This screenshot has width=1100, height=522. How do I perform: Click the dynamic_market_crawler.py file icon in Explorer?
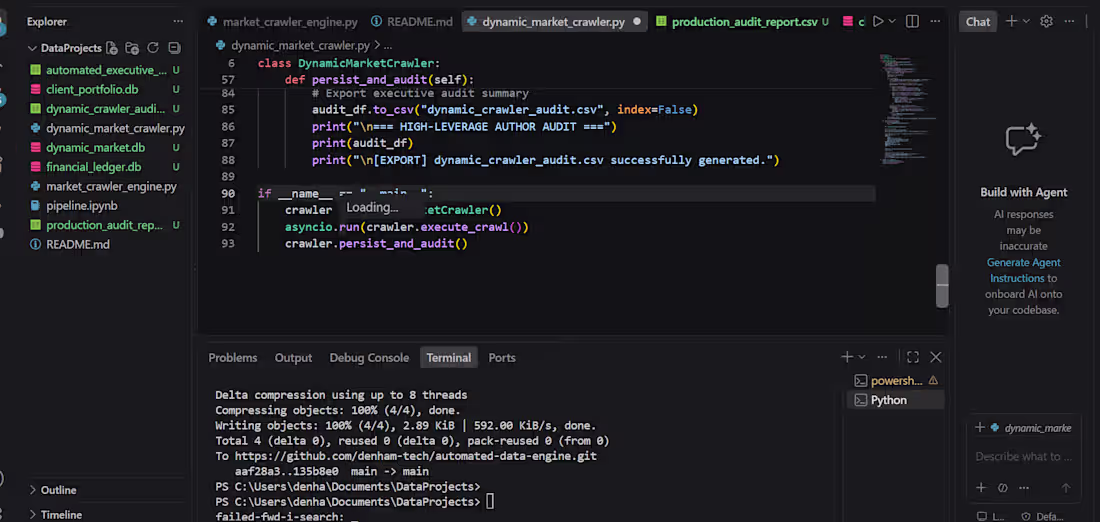pyautogui.click(x=36, y=128)
